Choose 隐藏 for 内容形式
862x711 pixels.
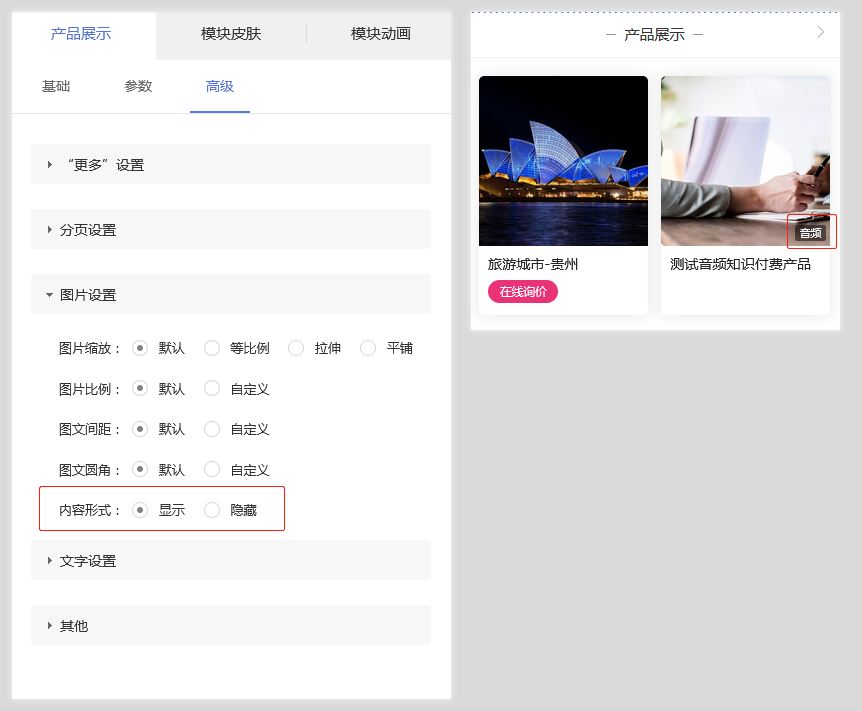click(212, 510)
